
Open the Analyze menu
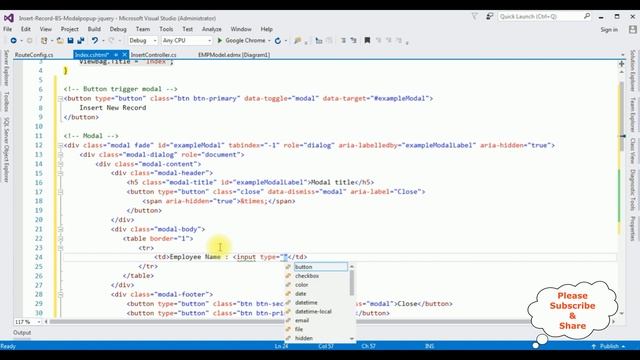pyautogui.click(x=211, y=29)
